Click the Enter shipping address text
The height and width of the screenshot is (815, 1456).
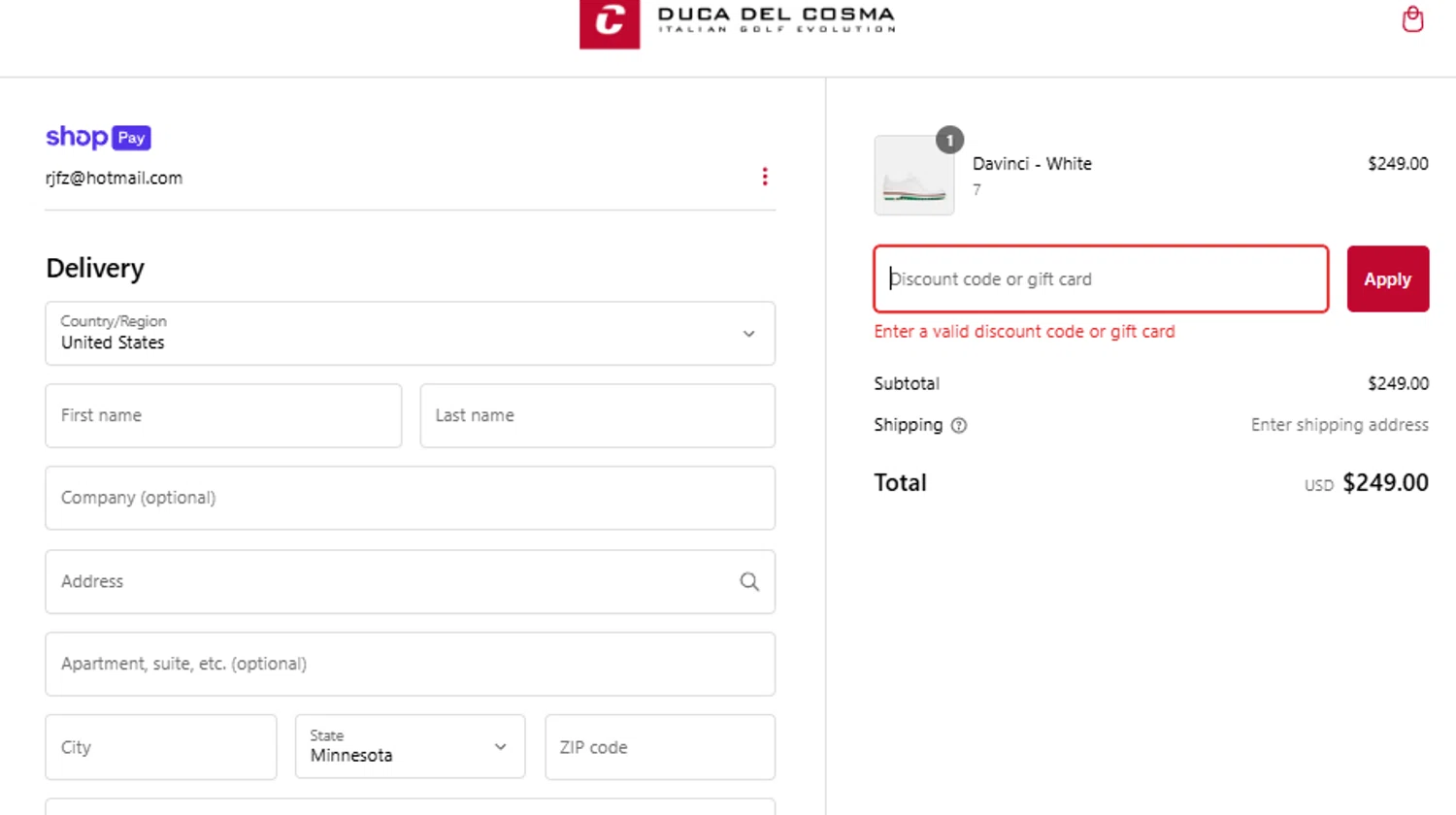tap(1340, 425)
